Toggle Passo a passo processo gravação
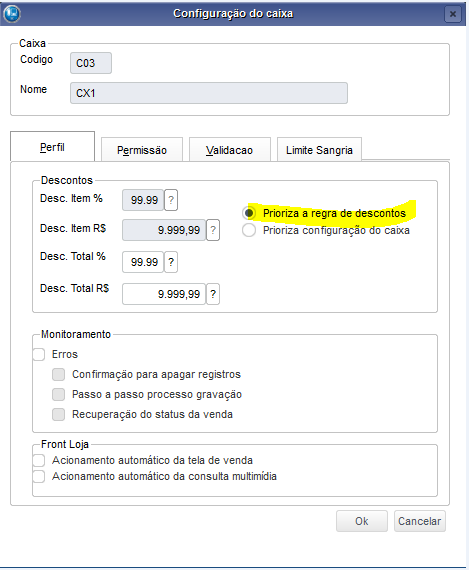The image size is (469, 570). pos(59,394)
